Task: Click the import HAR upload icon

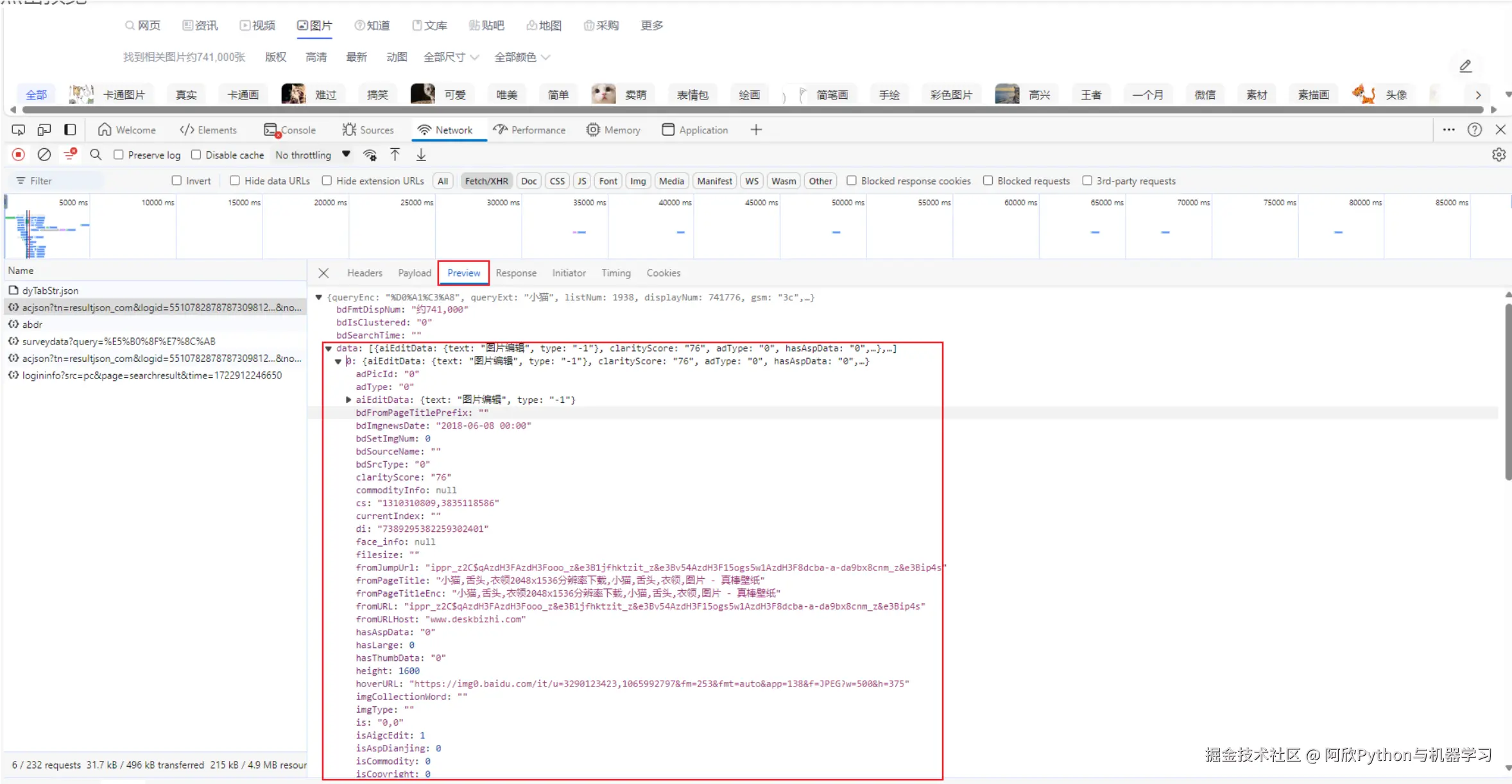Action: (x=395, y=155)
